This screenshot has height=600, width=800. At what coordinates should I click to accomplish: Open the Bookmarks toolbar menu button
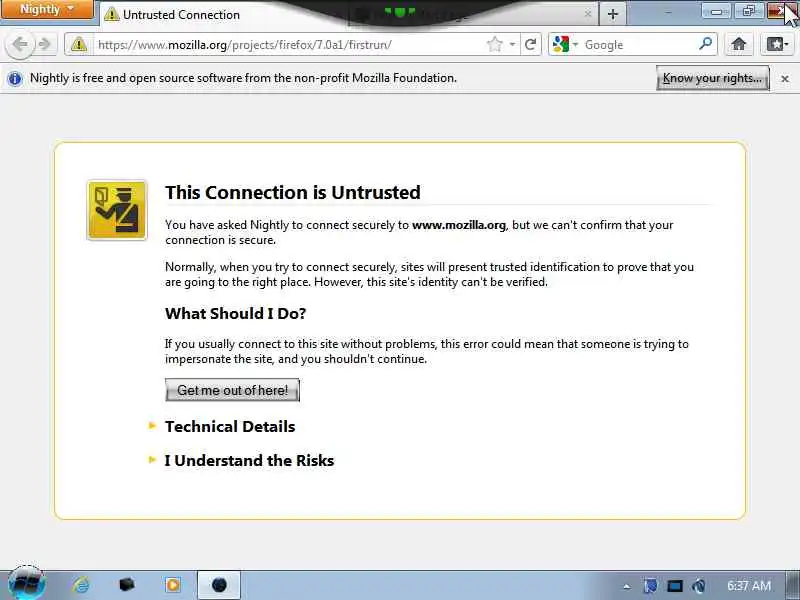[777, 44]
